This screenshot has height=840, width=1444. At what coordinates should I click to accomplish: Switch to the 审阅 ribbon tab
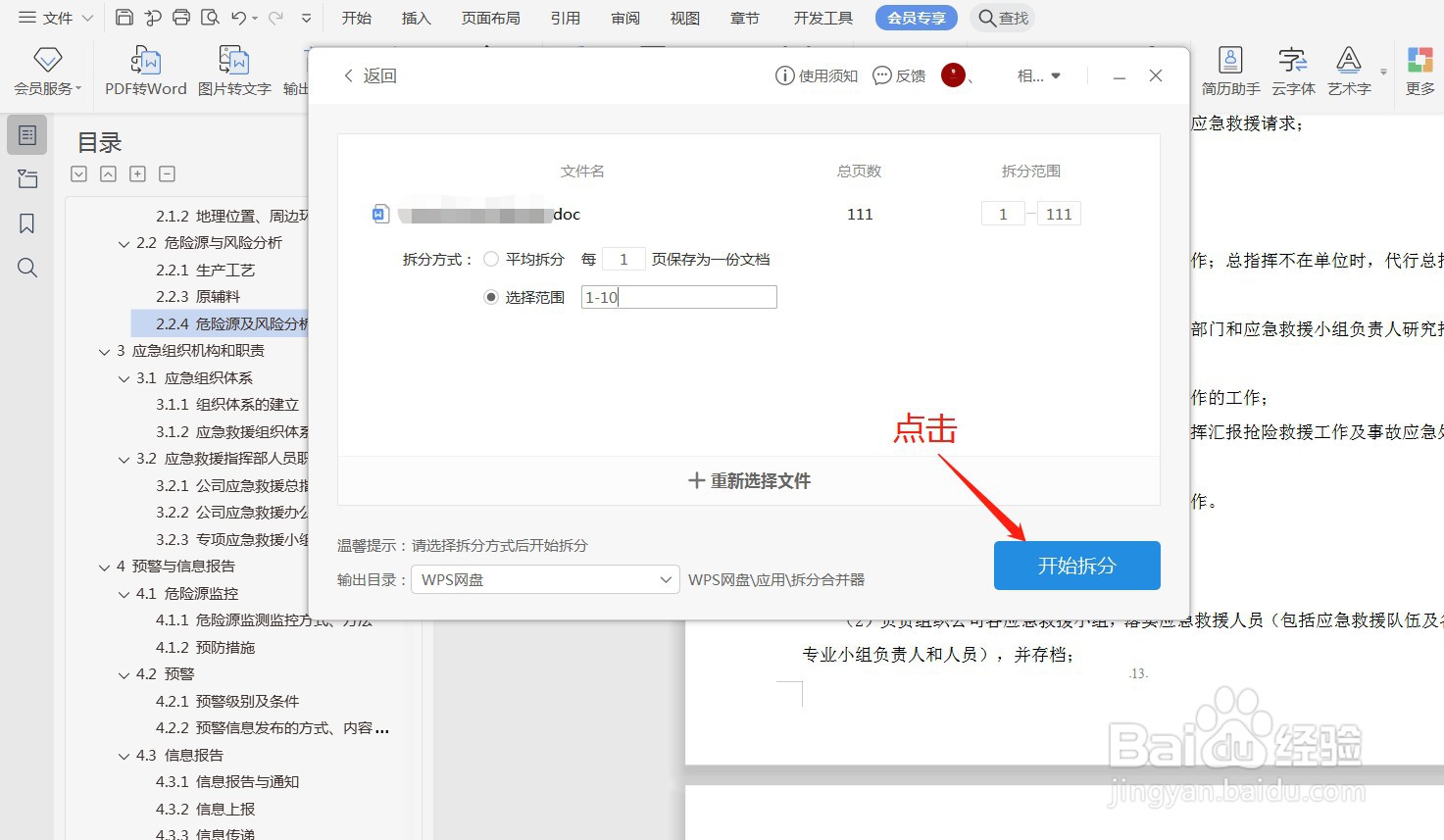click(624, 17)
